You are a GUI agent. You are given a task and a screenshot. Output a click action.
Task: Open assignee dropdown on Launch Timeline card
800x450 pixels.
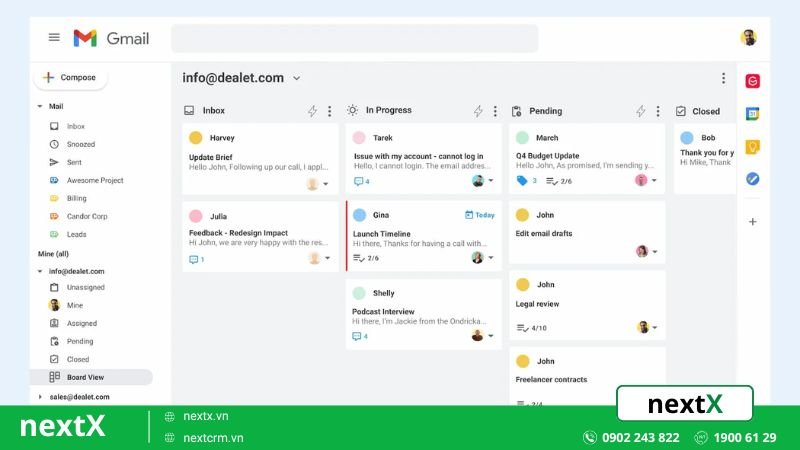[x=491, y=258]
